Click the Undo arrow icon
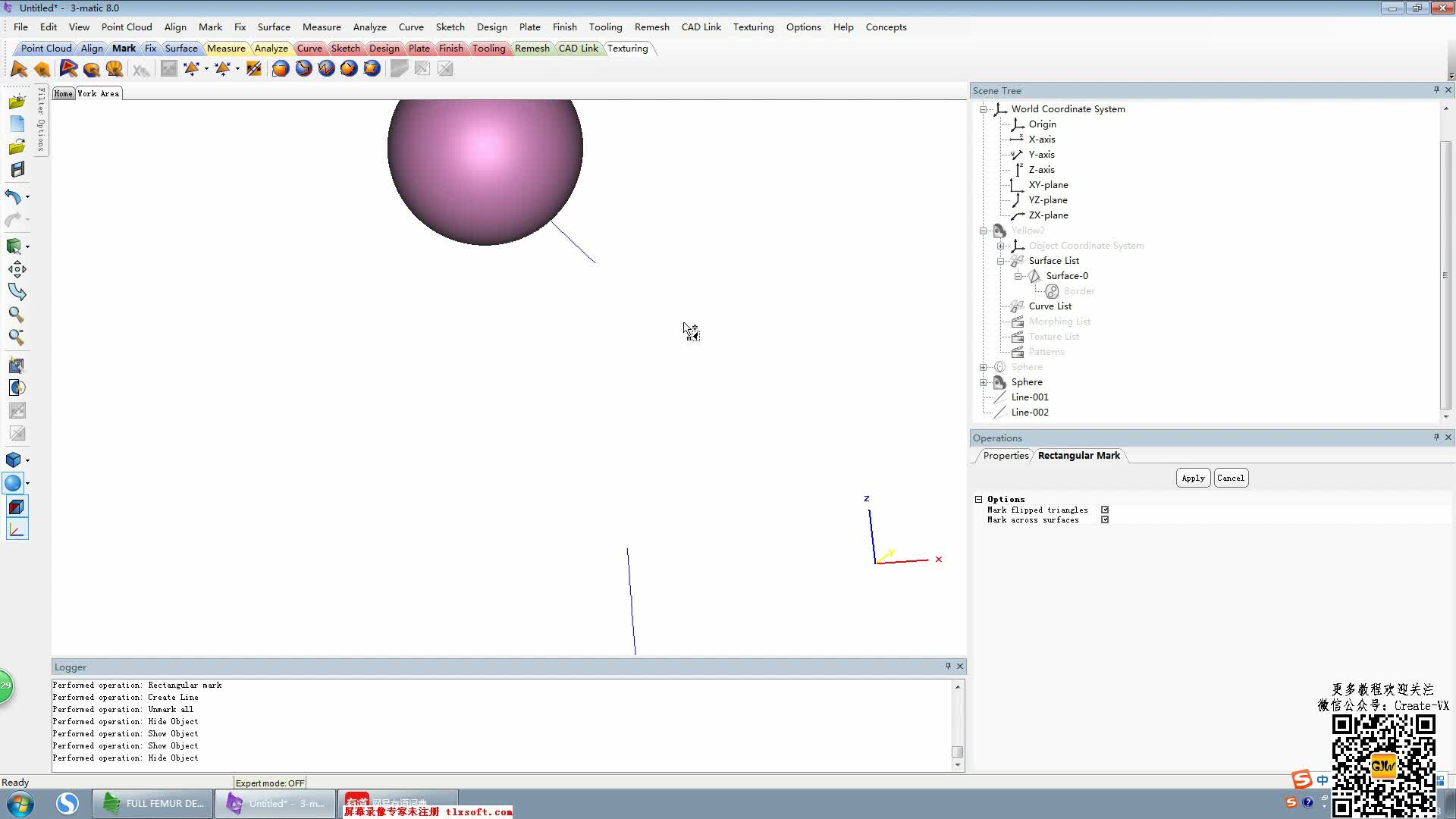This screenshot has height=819, width=1456. (14, 197)
